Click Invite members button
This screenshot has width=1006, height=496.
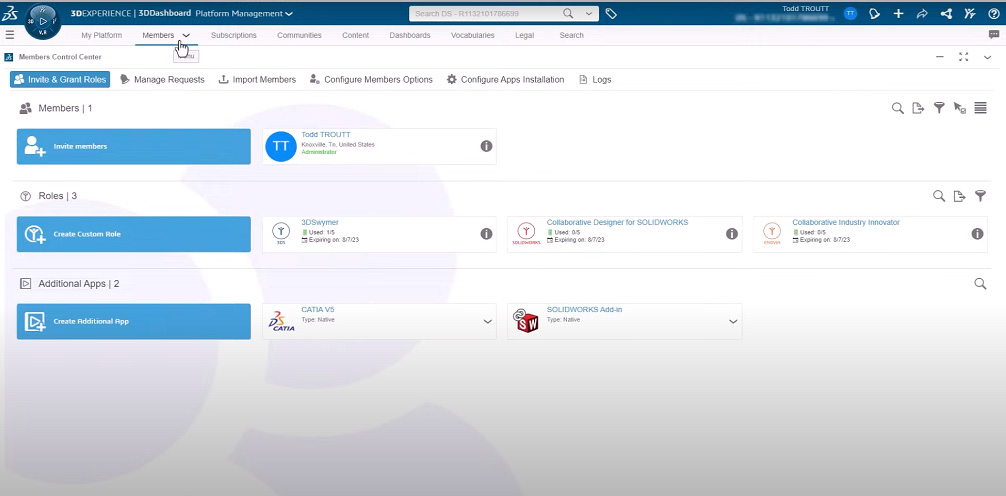(133, 146)
